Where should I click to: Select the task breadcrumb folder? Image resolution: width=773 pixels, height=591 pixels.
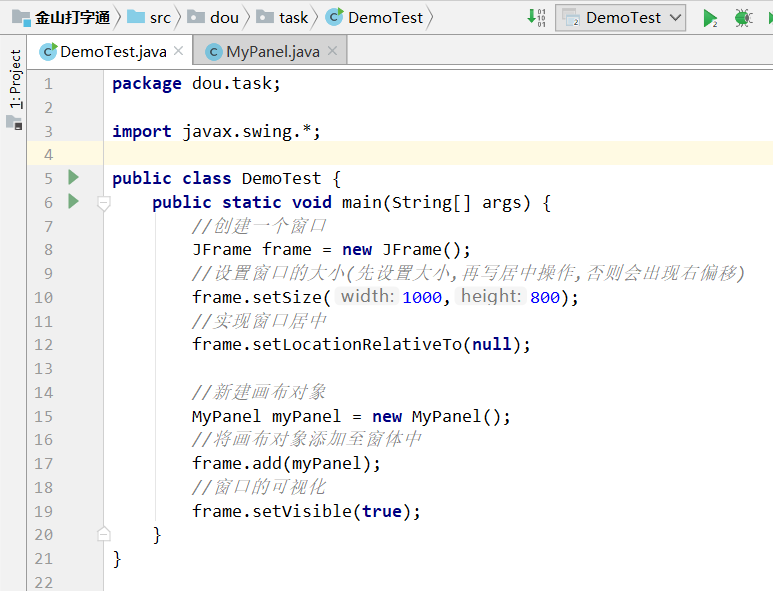[282, 18]
